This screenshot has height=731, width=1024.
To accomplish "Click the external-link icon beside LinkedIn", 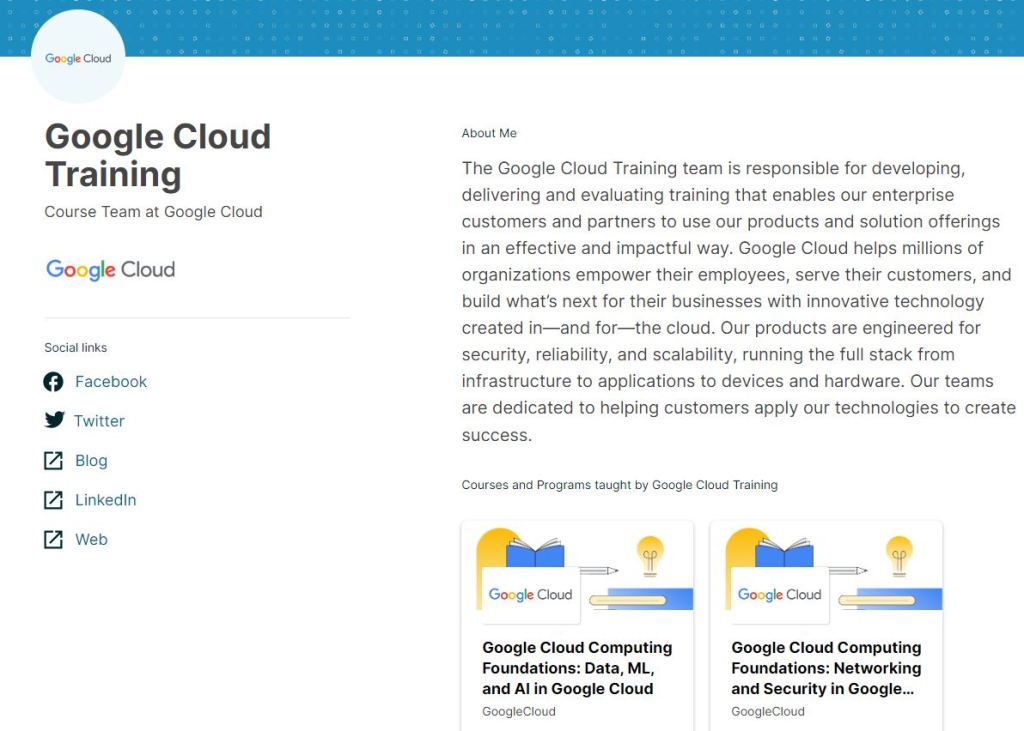I will [54, 500].
